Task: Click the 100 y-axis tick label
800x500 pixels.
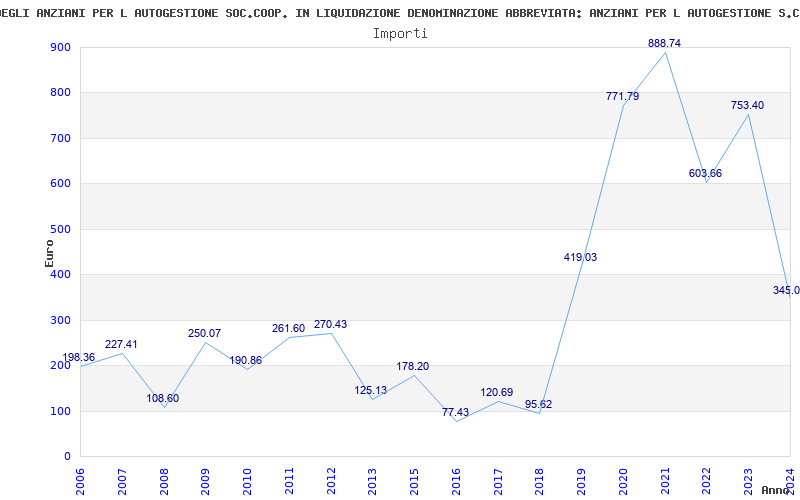Action: pyautogui.click(x=60, y=411)
